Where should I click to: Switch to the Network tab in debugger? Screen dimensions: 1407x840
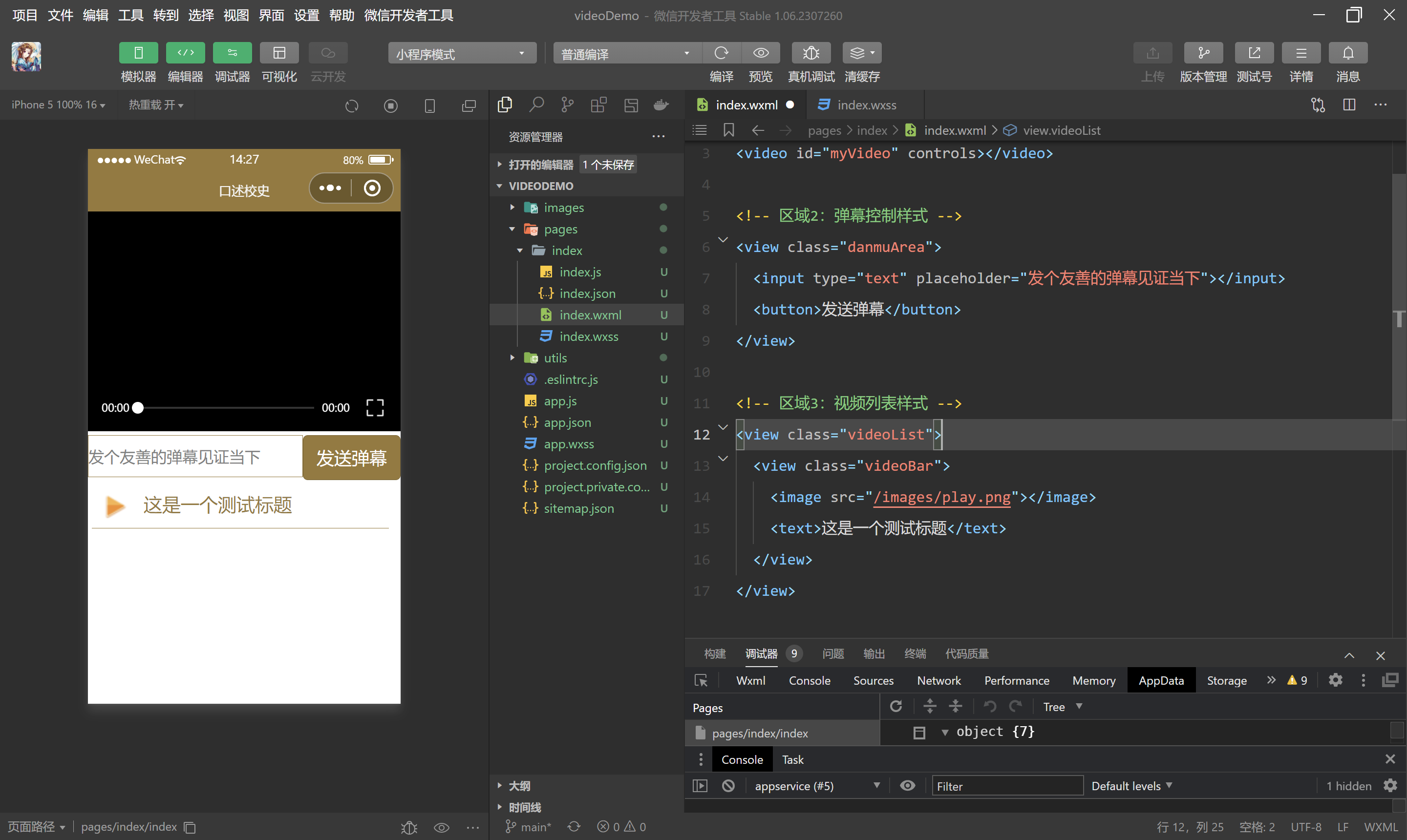[x=938, y=680]
